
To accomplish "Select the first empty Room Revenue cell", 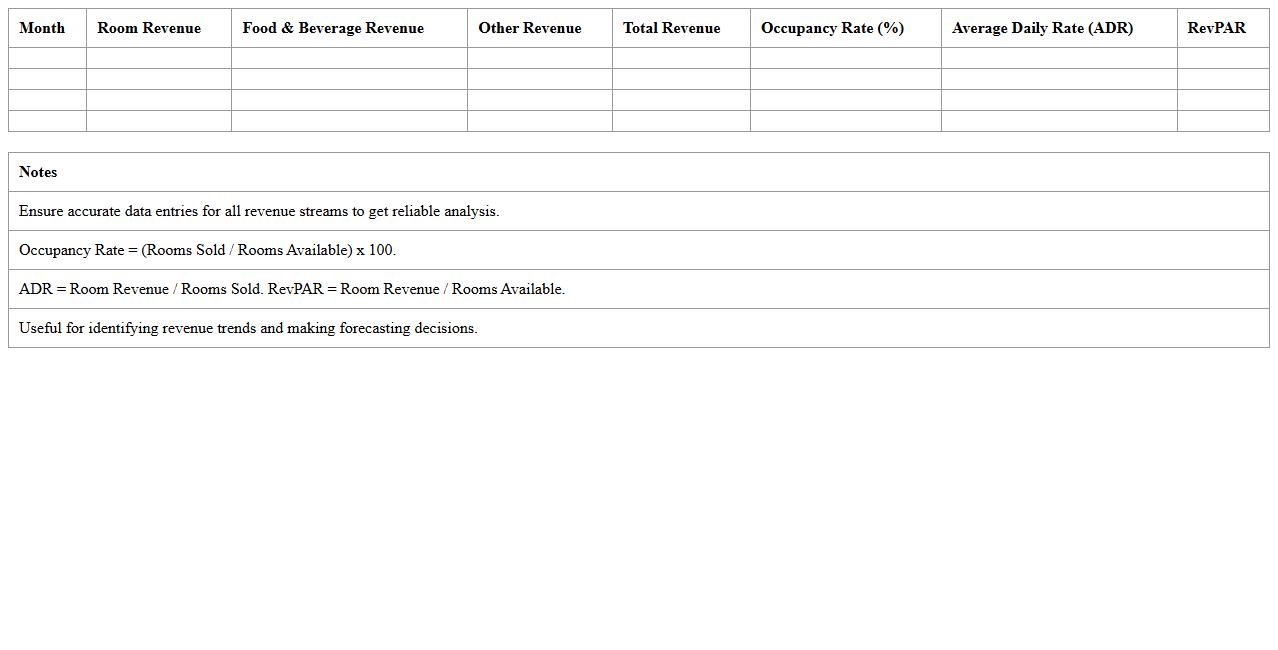I will 158,57.
